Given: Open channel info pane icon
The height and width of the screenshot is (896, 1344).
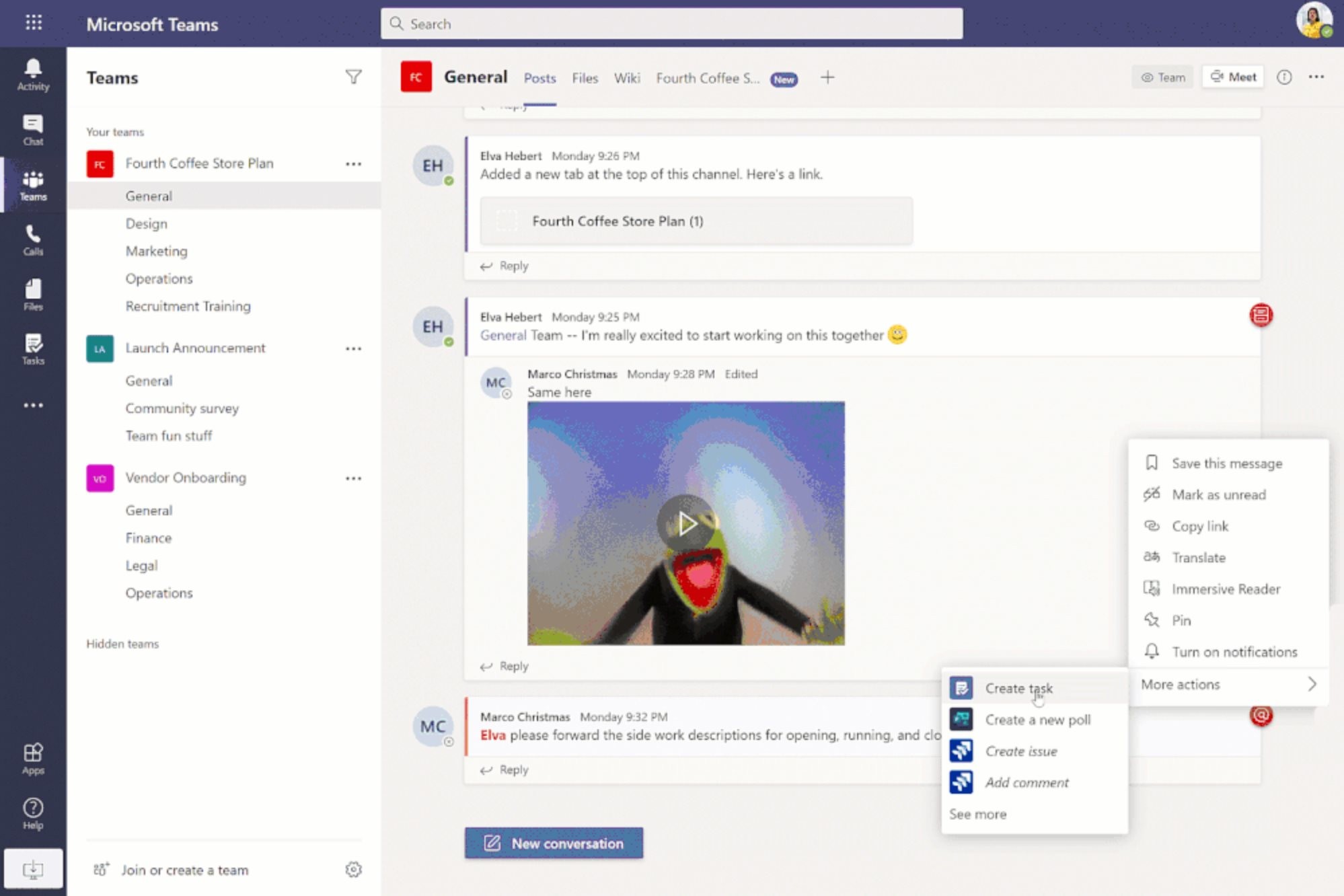Looking at the screenshot, I should click(1284, 77).
